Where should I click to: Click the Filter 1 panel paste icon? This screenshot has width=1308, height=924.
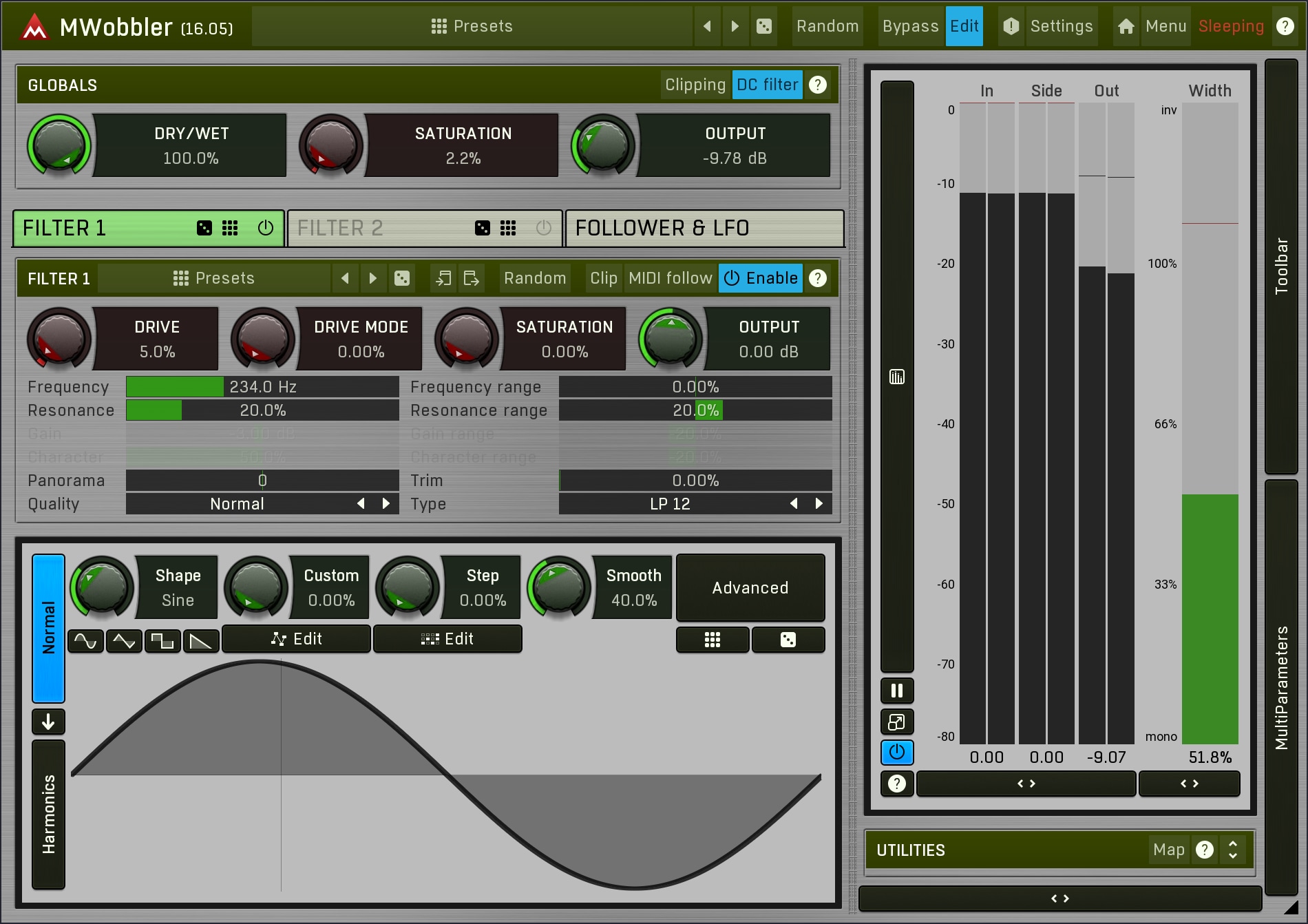click(x=472, y=278)
